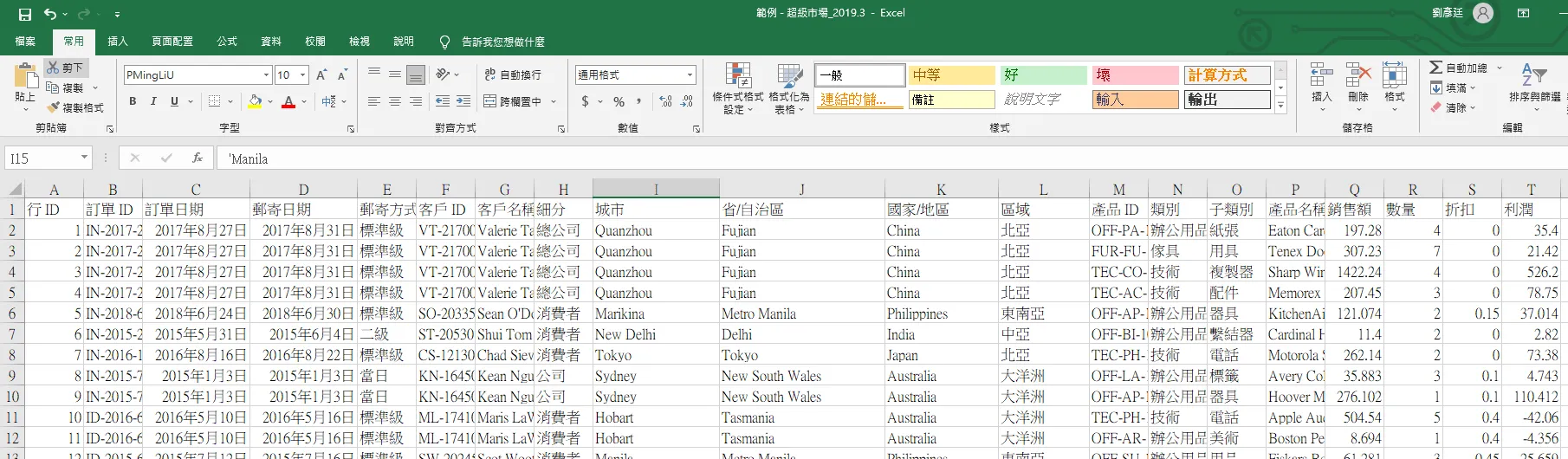
Task: Click the Save icon in quick access toolbar
Action: coord(24,14)
